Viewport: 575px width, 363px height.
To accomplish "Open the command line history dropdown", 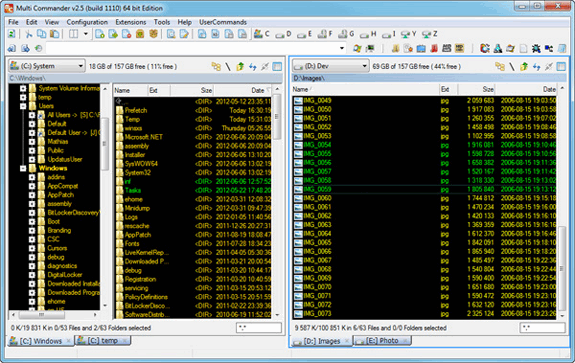I will click(x=342, y=48).
